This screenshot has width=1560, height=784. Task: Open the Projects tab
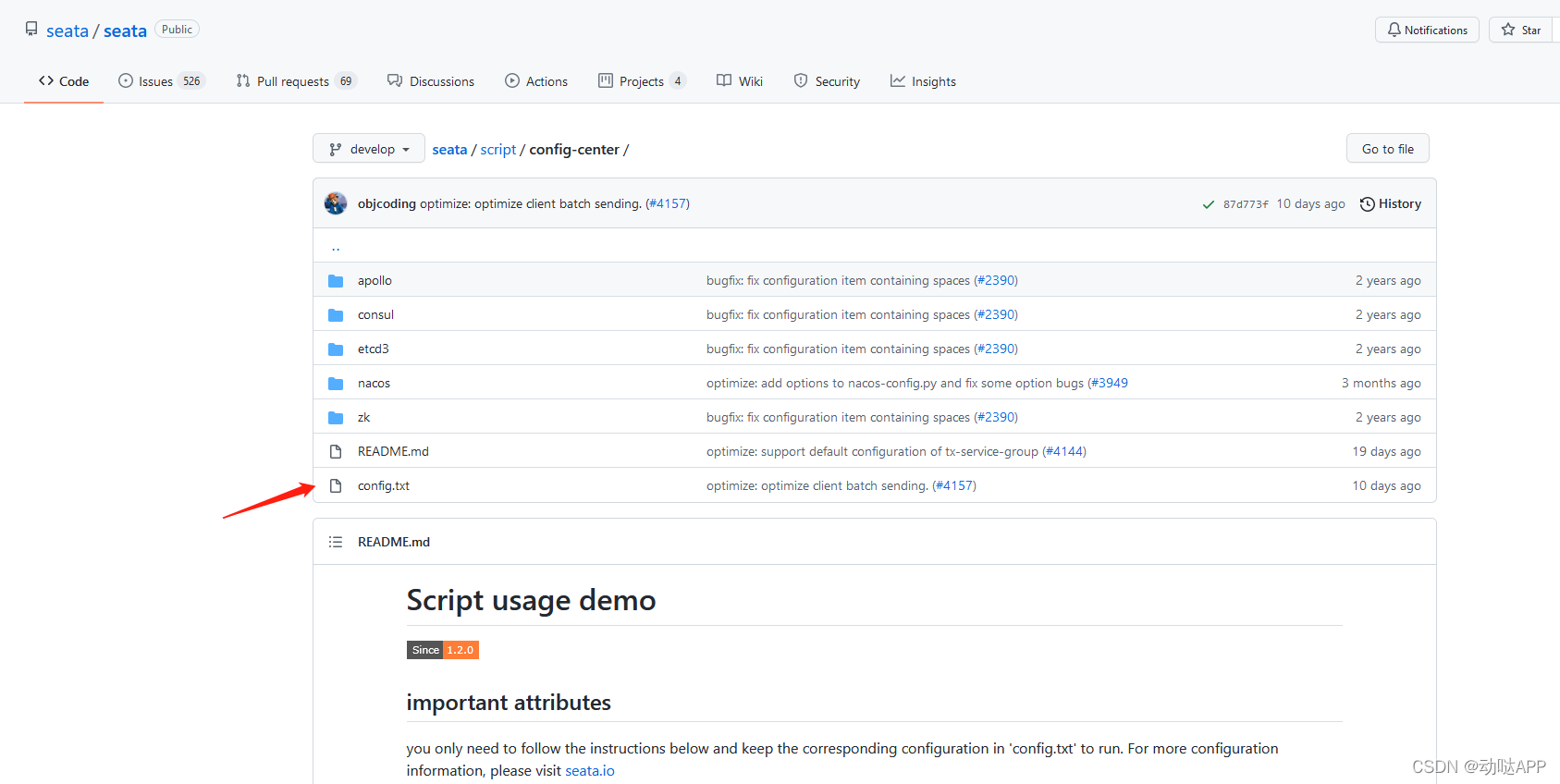pyautogui.click(x=642, y=81)
